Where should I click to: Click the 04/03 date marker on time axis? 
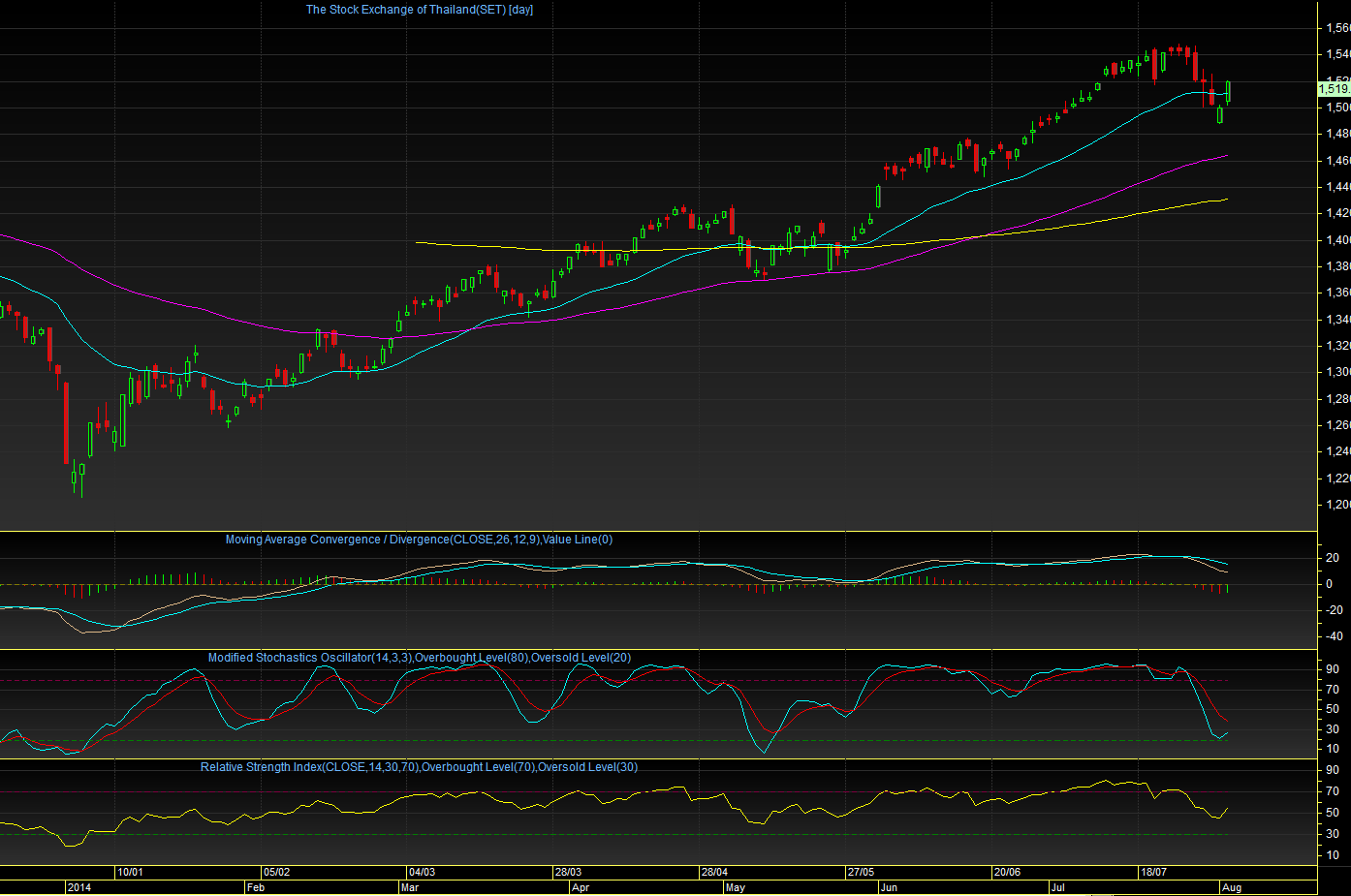coord(422,872)
